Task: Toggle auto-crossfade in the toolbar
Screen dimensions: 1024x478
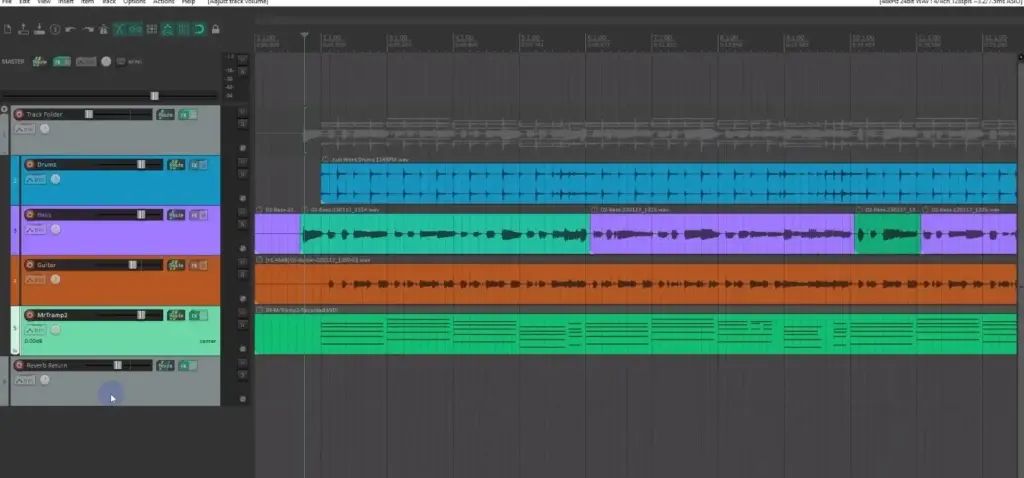Action: [x=120, y=29]
